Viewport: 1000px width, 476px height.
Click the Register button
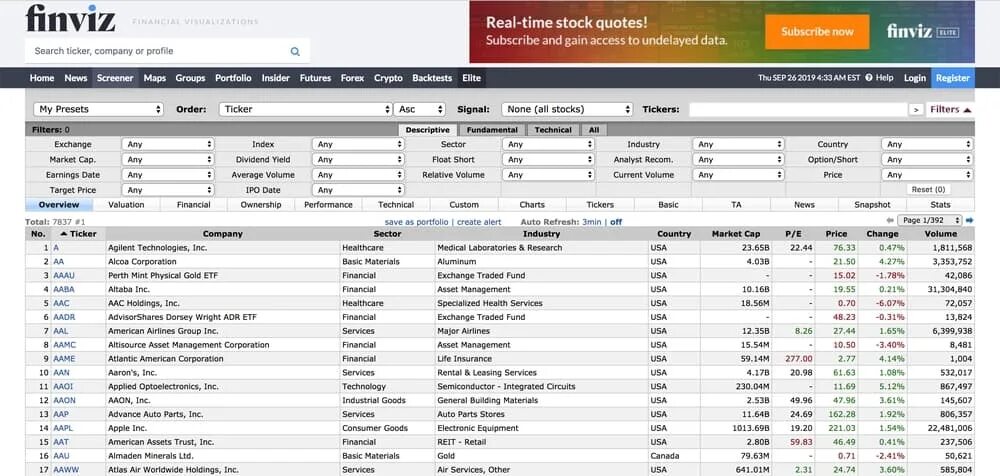pyautogui.click(x=953, y=78)
